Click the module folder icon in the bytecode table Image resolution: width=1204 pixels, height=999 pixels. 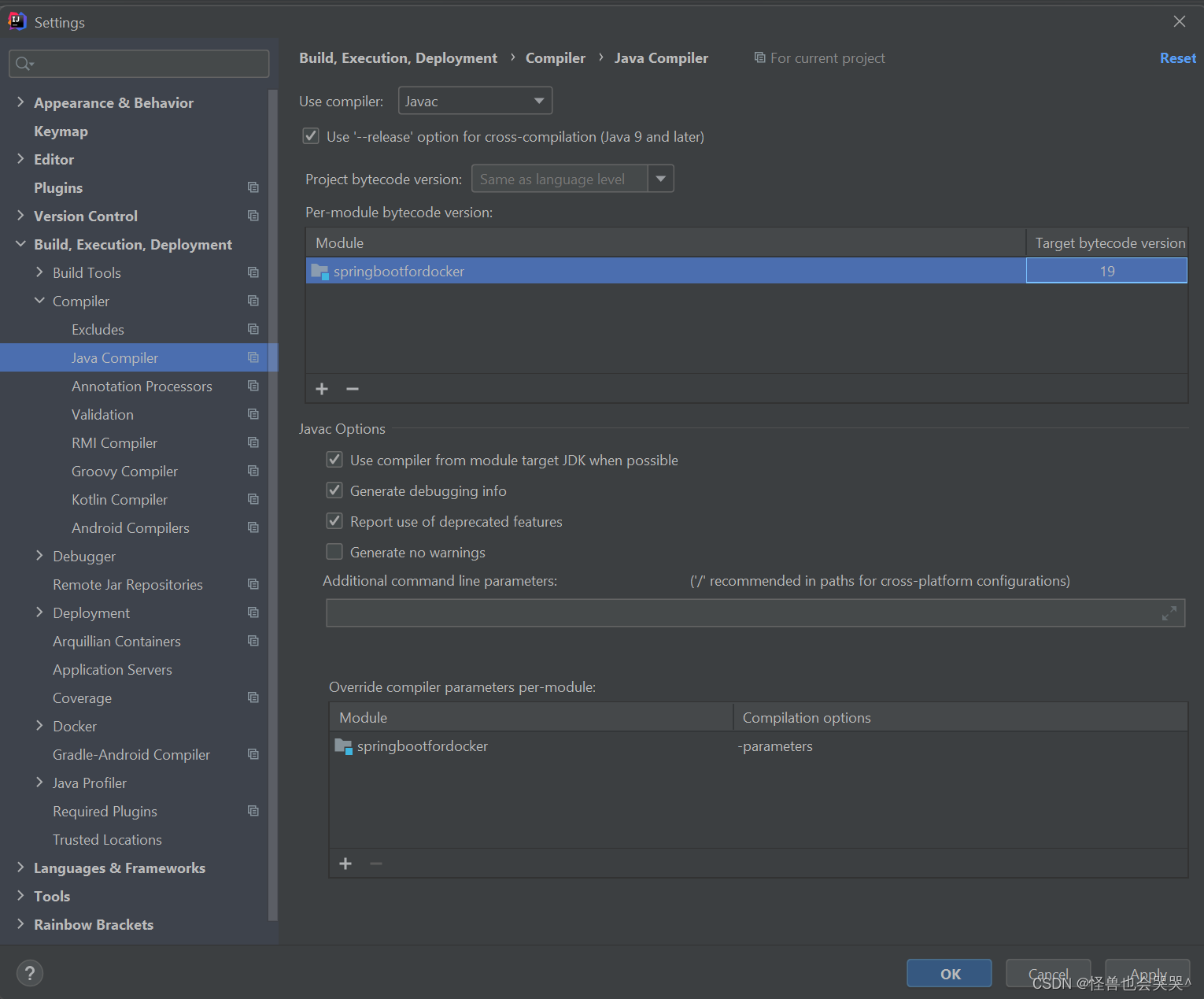click(319, 272)
